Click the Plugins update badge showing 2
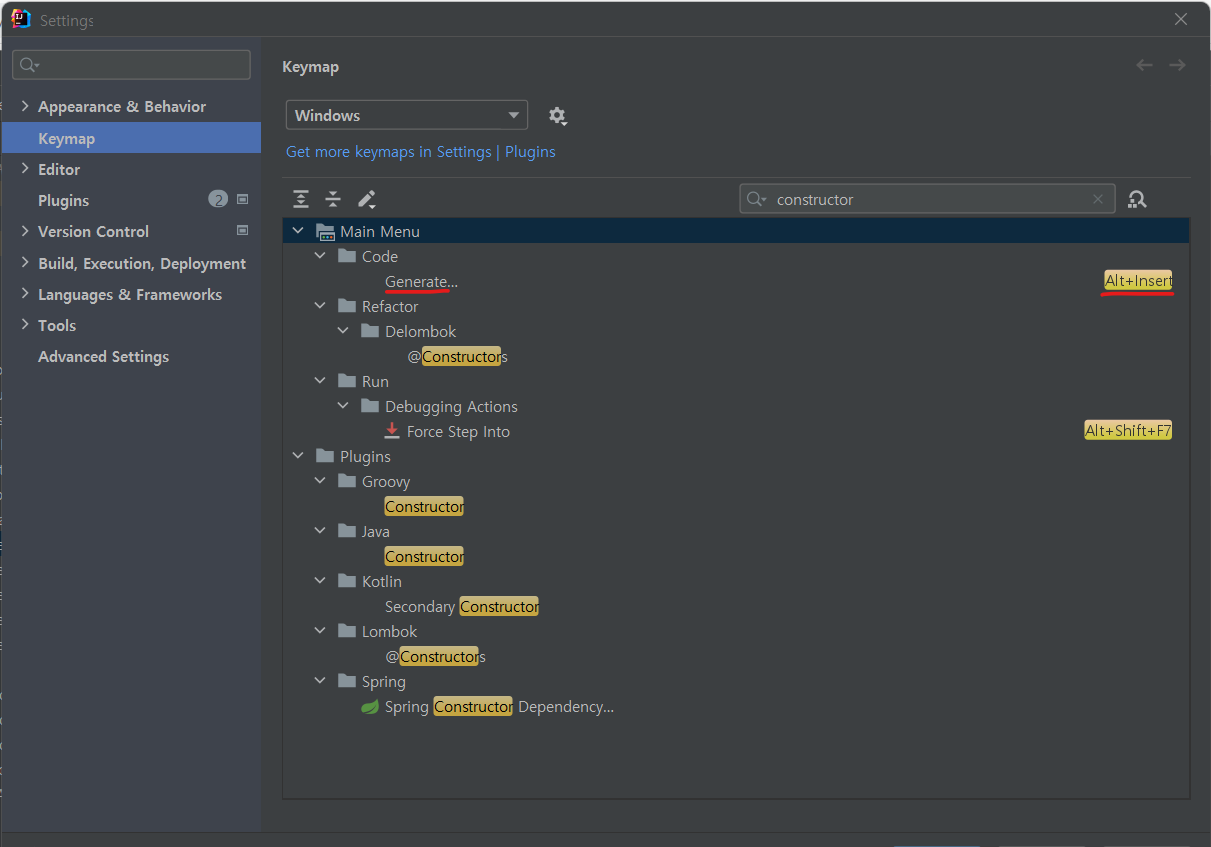The image size is (1211, 847). (218, 199)
